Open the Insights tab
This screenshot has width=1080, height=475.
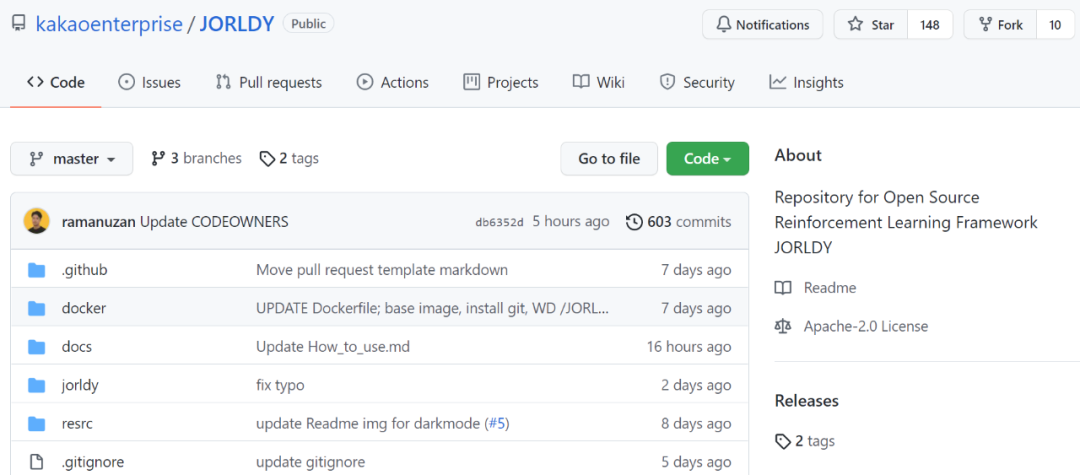point(807,83)
